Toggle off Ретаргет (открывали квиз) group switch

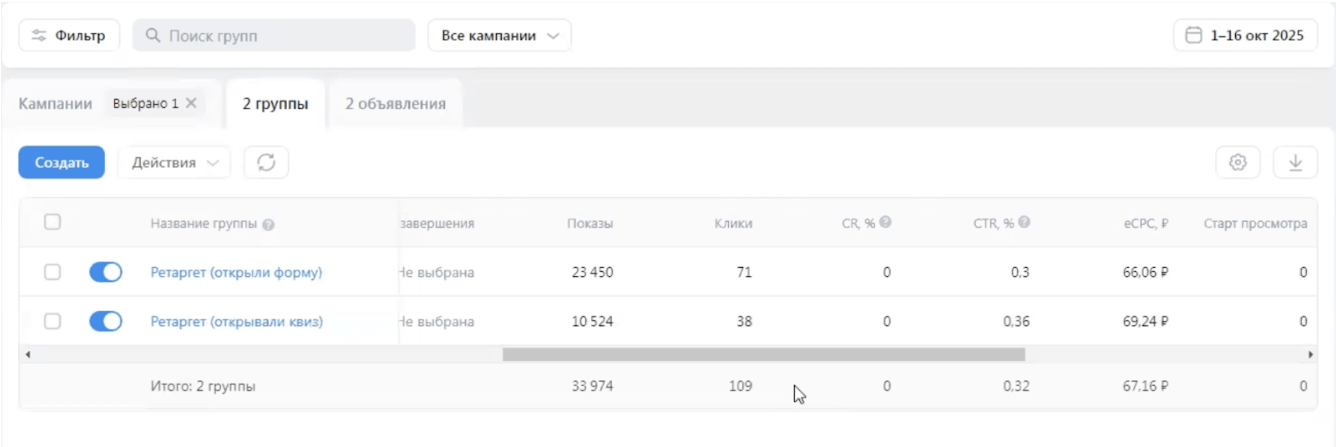105,322
